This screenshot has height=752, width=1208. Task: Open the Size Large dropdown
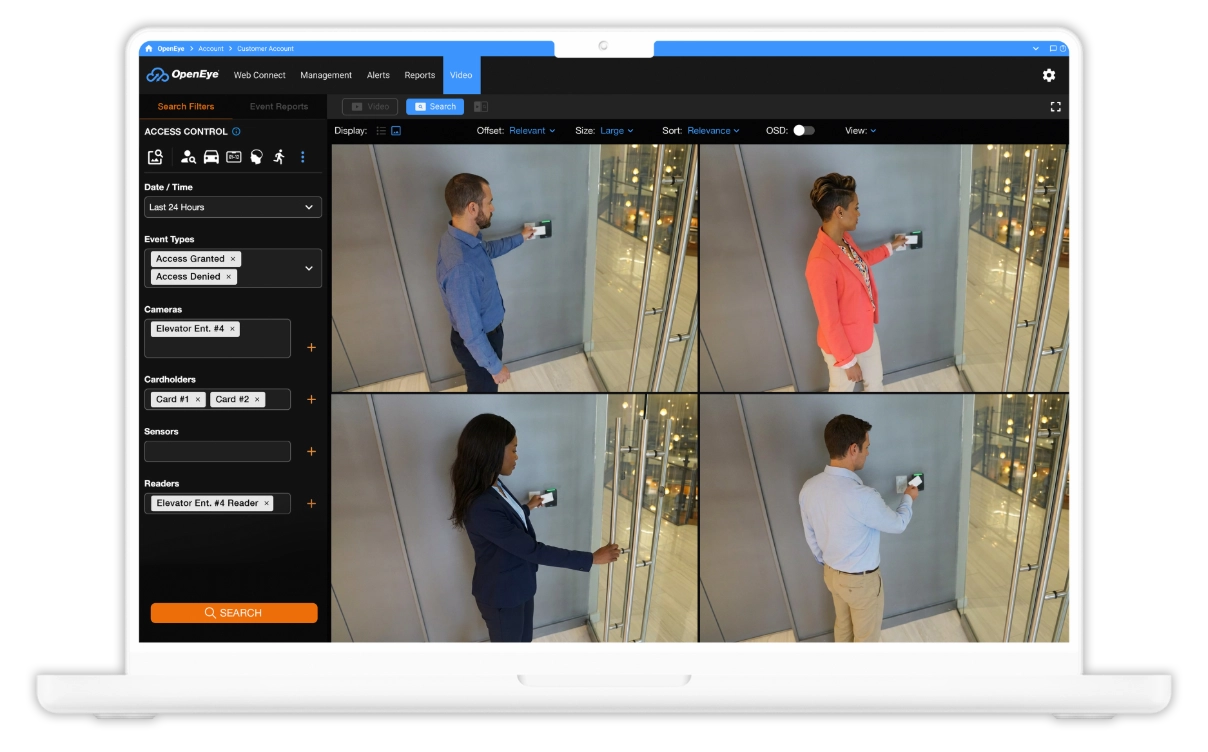(x=617, y=131)
